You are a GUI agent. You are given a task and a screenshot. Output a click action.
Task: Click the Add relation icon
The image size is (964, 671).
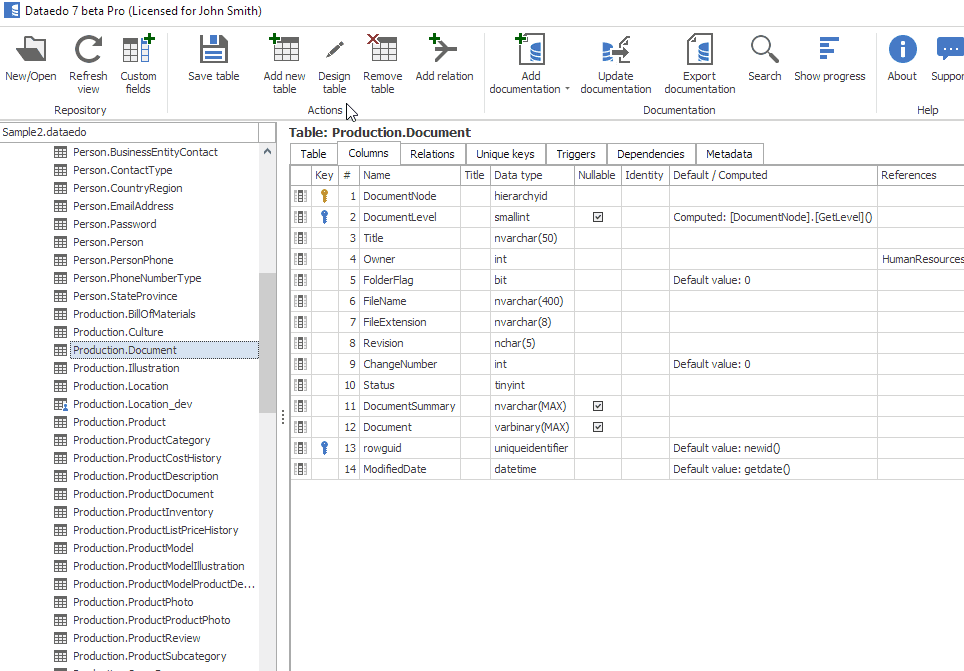tap(444, 50)
